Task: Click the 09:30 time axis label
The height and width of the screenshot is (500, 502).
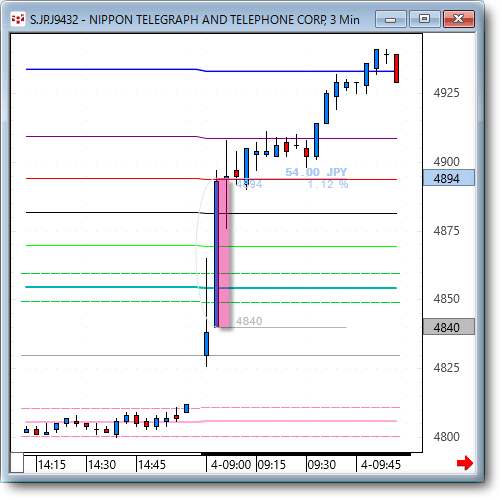Action: (322, 465)
